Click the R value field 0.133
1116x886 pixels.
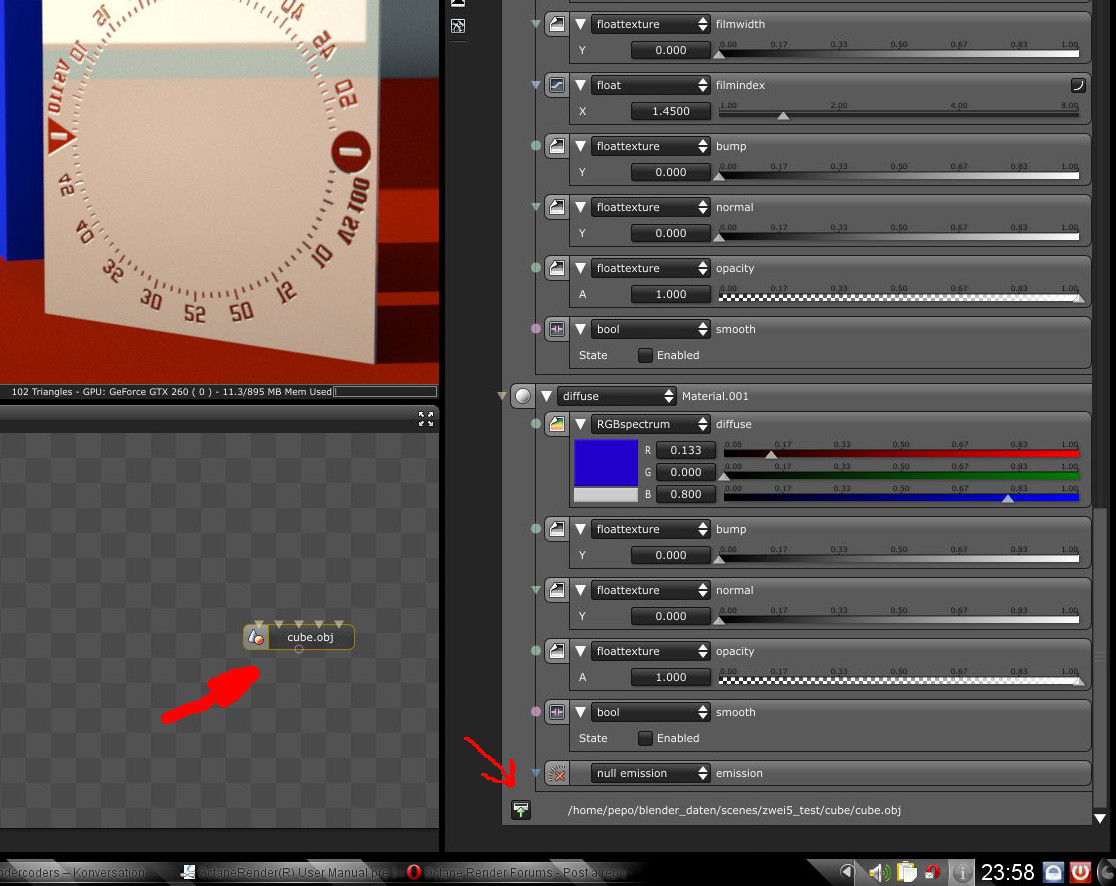(x=685, y=450)
